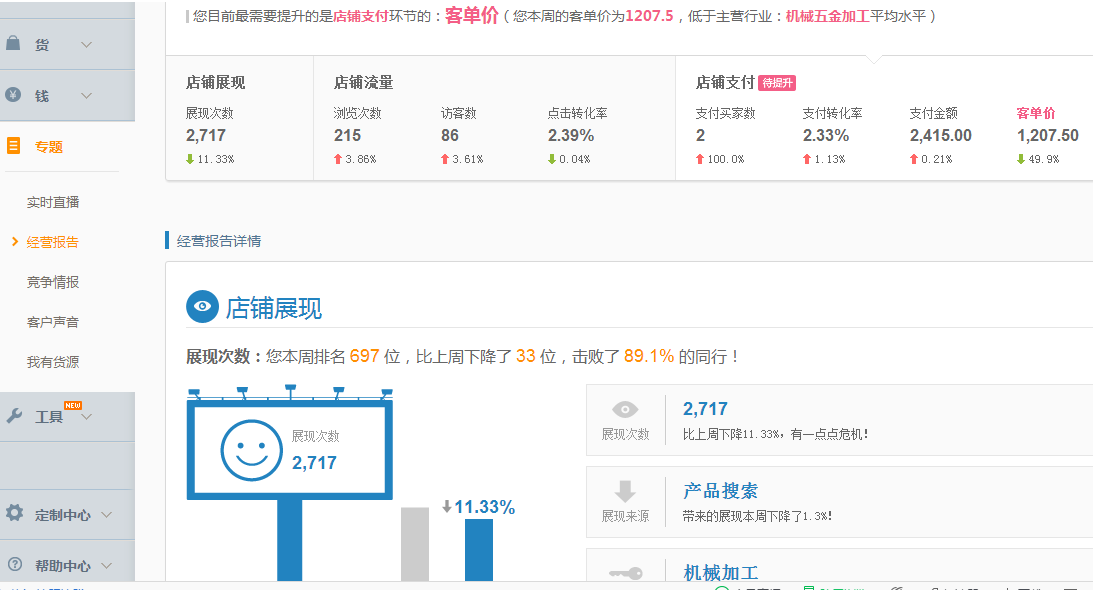1093x590 pixels.
Task: Open 客户声音 sidebar item
Action: tap(53, 322)
